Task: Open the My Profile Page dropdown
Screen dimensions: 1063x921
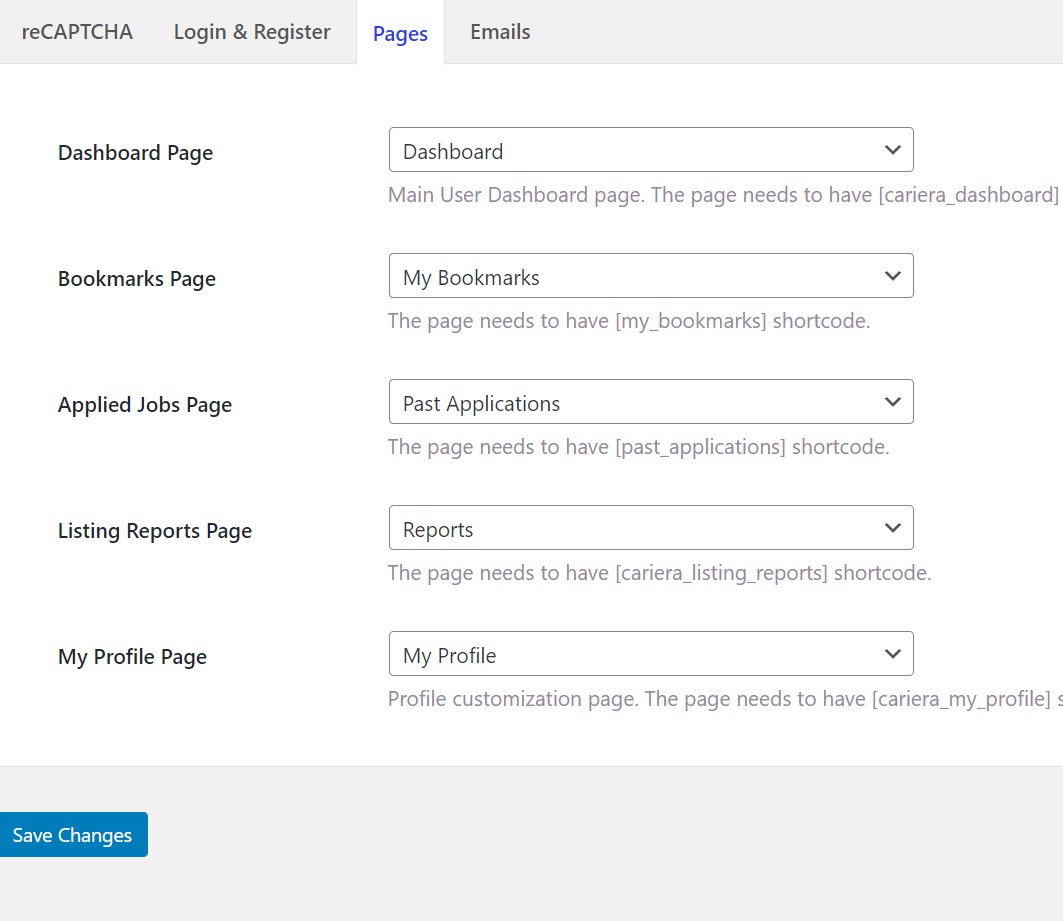Action: click(651, 654)
